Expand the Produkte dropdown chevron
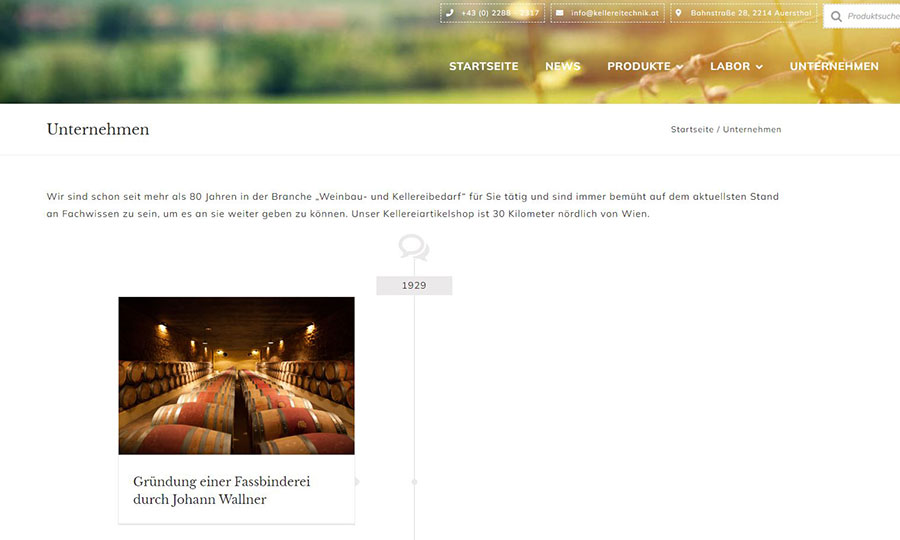This screenshot has height=540, width=900. 680,67
